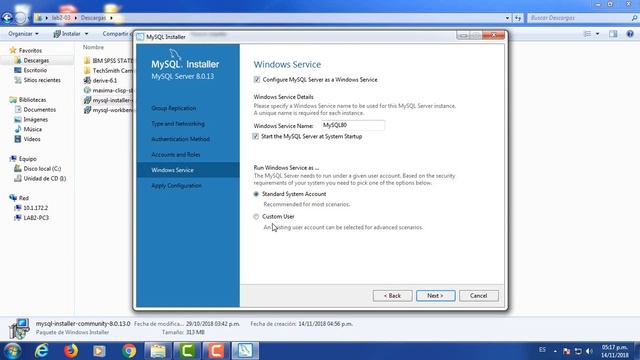This screenshot has height=360, width=640.
Task: Check Configure MySQL Server as a Windows Service
Action: click(x=257, y=80)
